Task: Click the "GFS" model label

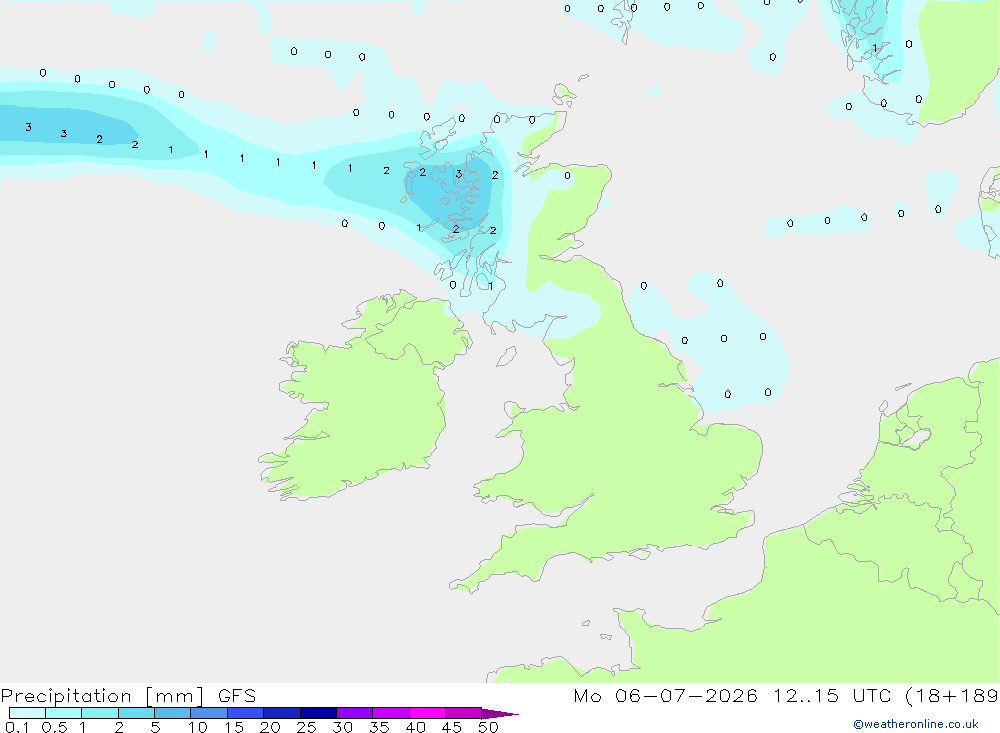Action: 237,696
